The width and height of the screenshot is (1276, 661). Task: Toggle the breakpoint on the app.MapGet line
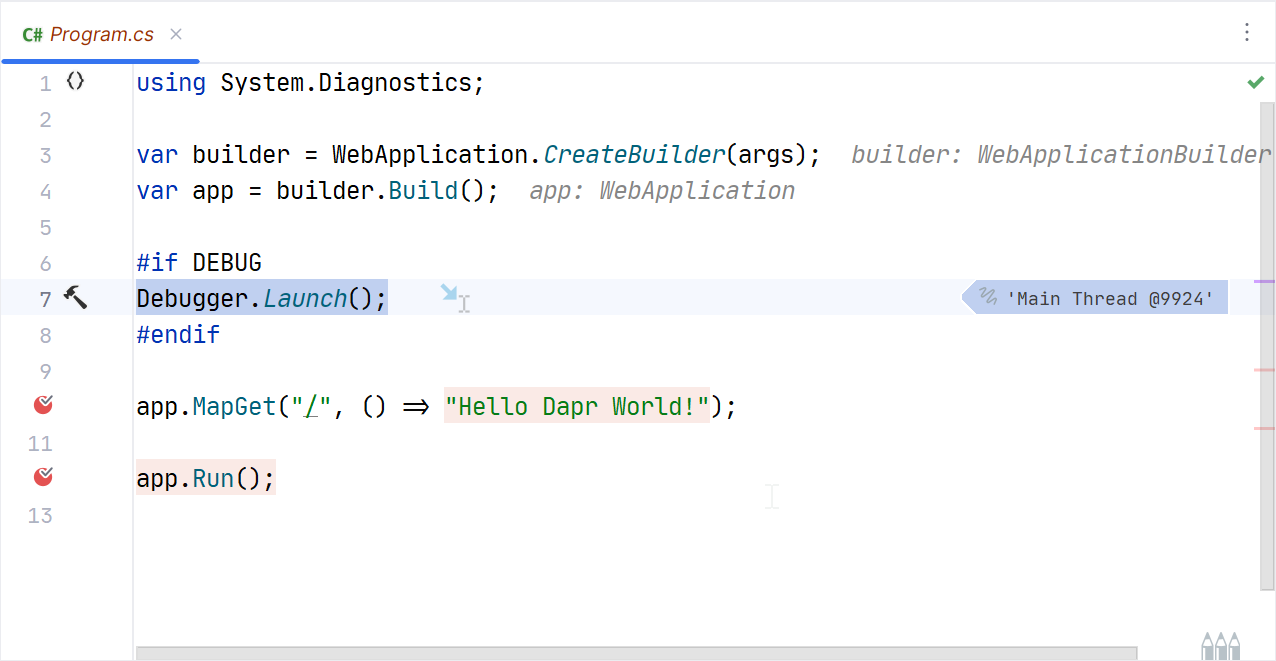tap(42, 405)
